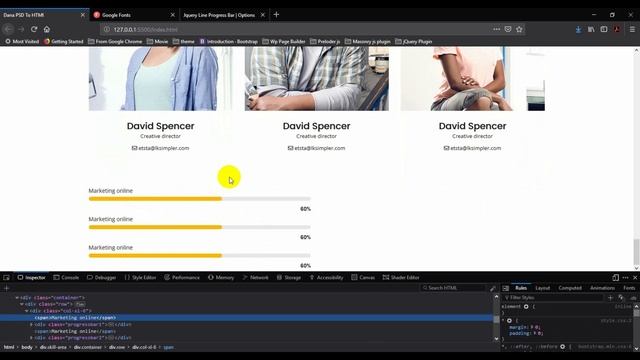The height and width of the screenshot is (360, 640).
Task: Toggle the three-pane inspector icon left of Rules
Action: (x=506, y=288)
